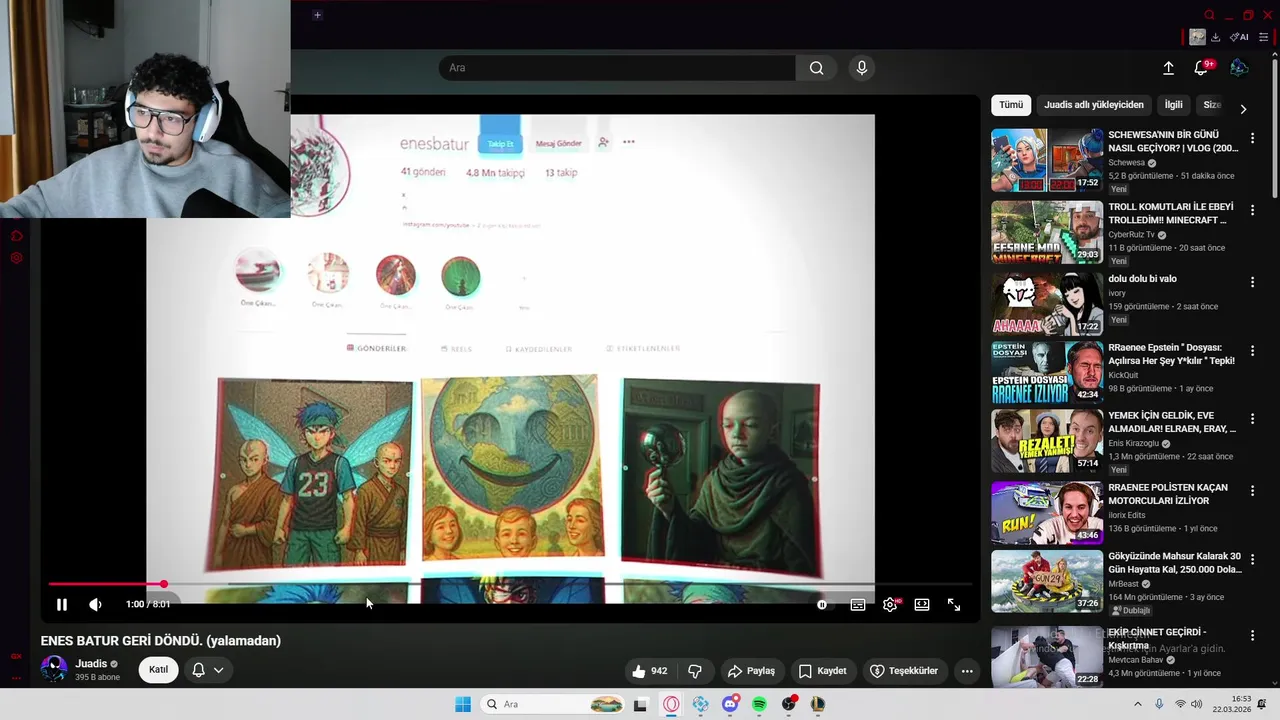The height and width of the screenshot is (720, 1280).
Task: Open the Windows Start menu
Action: 463,704
